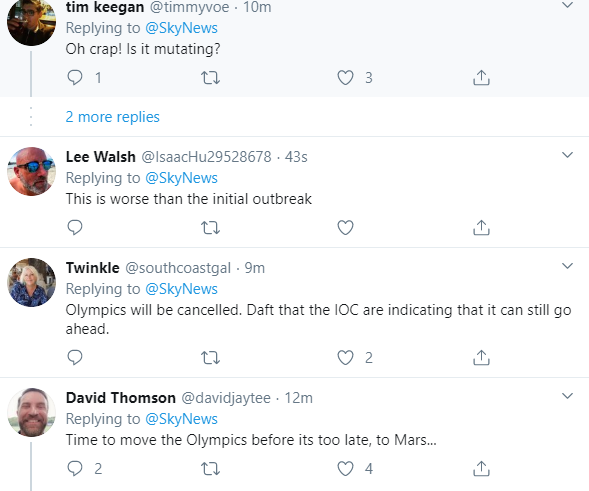Share Twinkle's tweet
The height and width of the screenshot is (491, 589).
click(x=481, y=357)
